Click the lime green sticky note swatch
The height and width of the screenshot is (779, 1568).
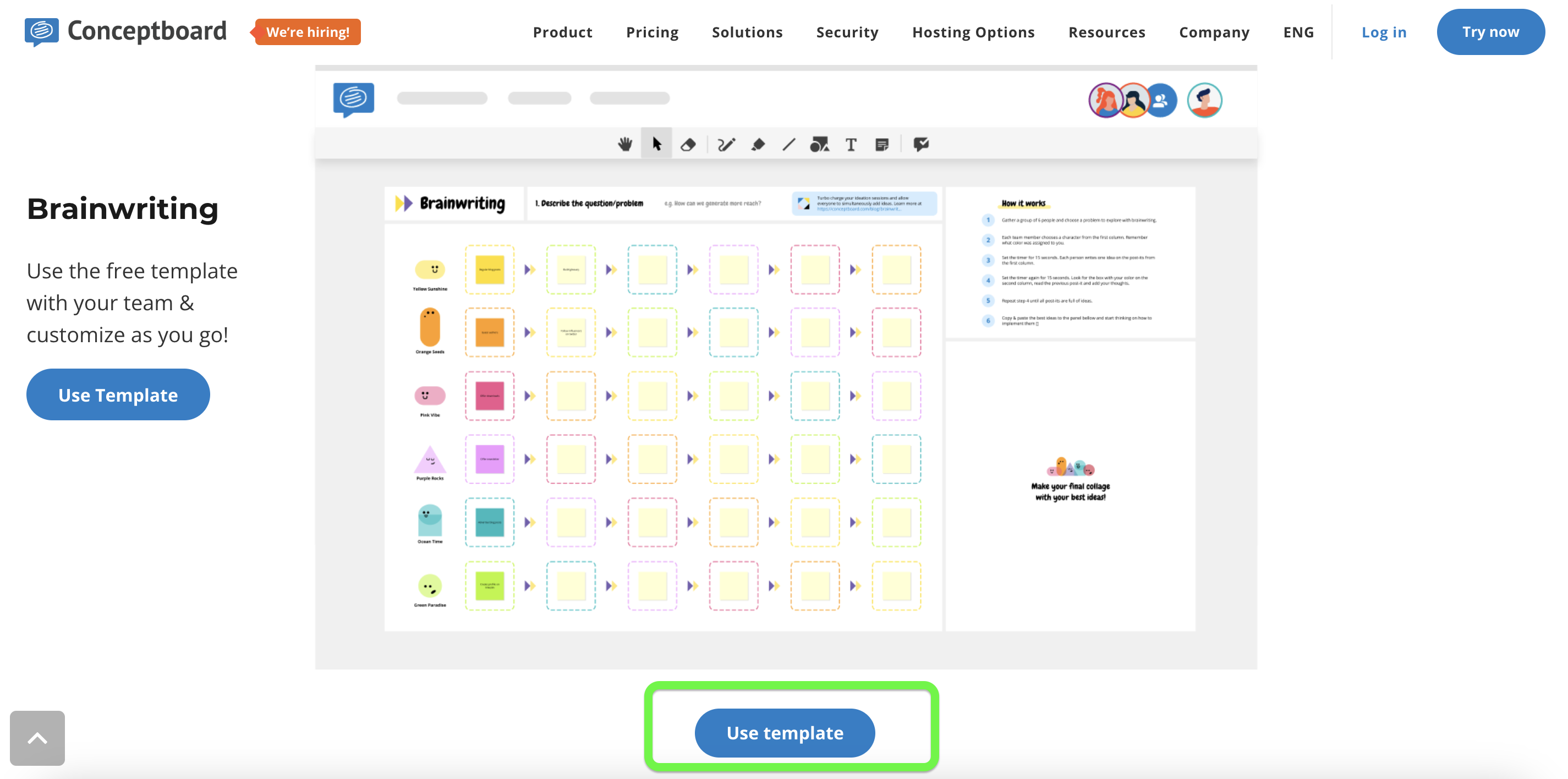click(x=490, y=585)
